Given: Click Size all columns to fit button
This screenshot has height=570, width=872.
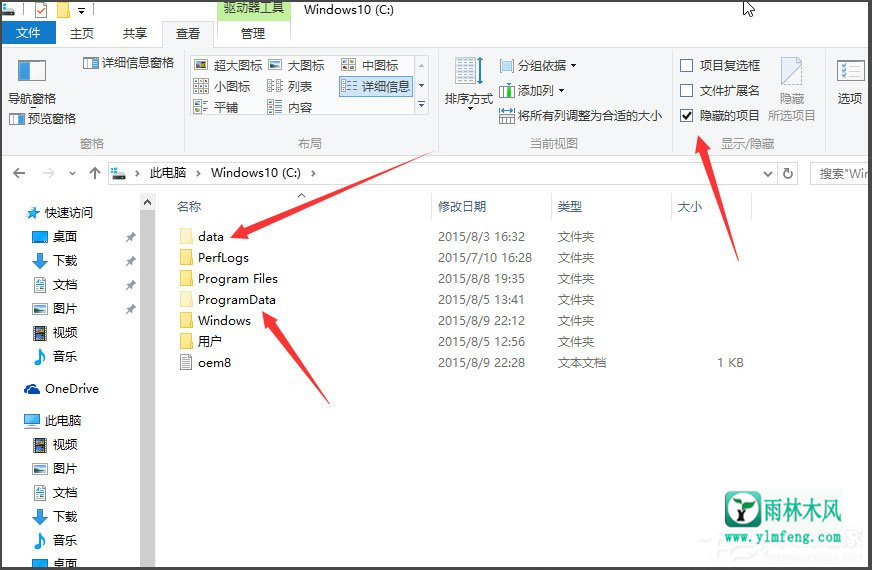Looking at the screenshot, I should (580, 116).
